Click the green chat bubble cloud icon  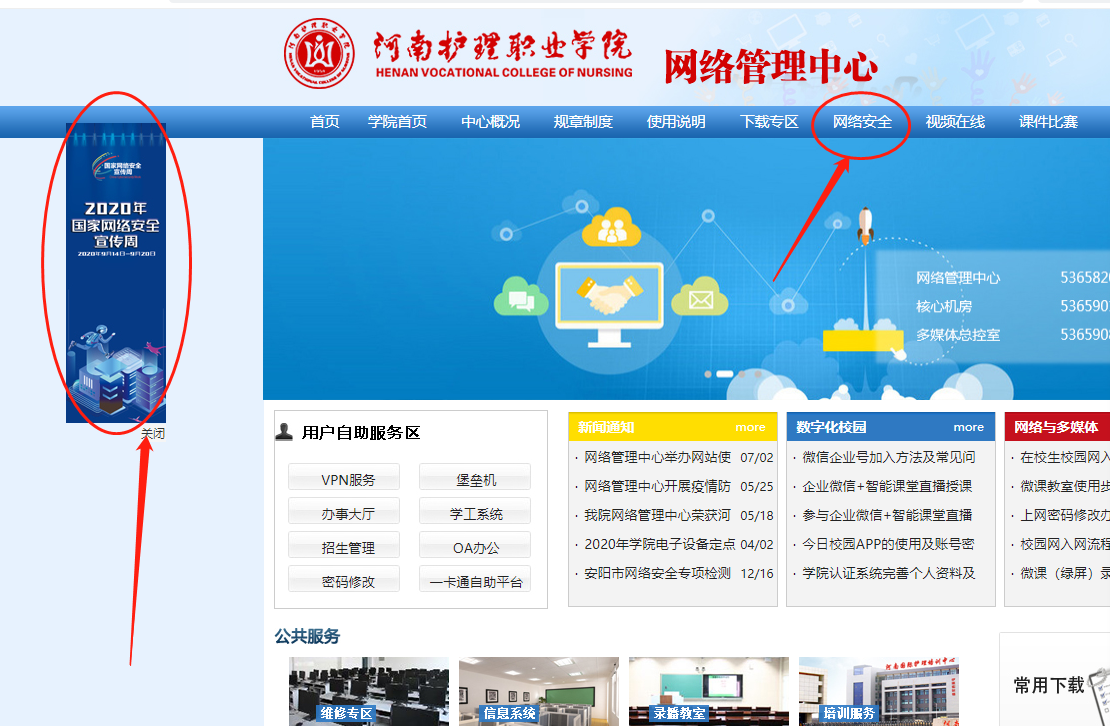click(521, 296)
